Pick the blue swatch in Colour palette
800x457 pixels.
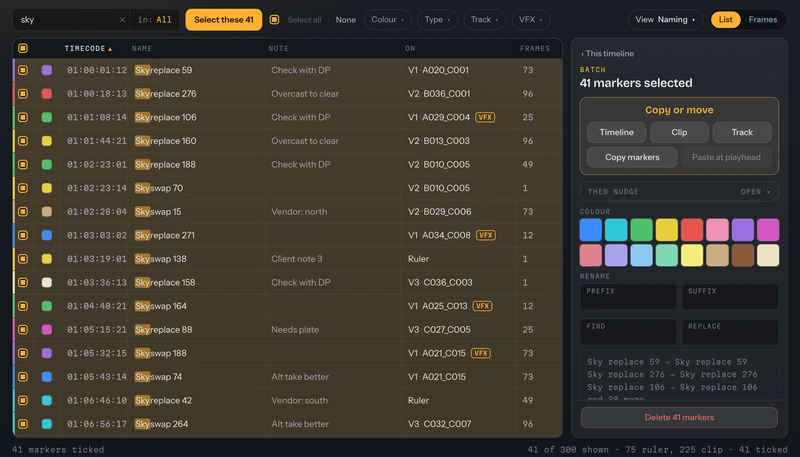tap(591, 230)
